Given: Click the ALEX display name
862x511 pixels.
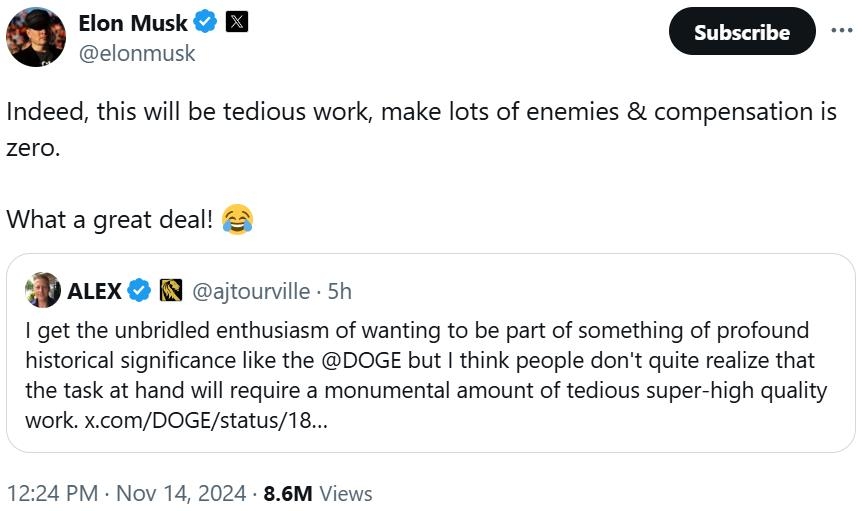Looking at the screenshot, I should [x=94, y=292].
